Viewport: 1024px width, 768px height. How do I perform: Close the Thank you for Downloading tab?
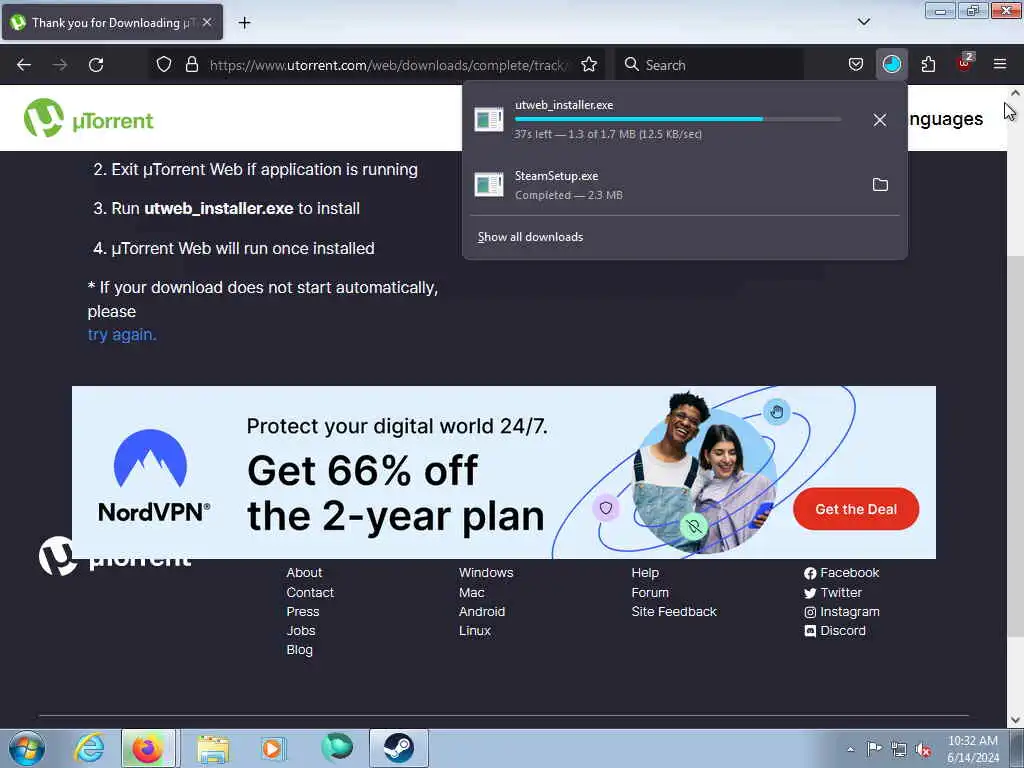click(x=207, y=22)
